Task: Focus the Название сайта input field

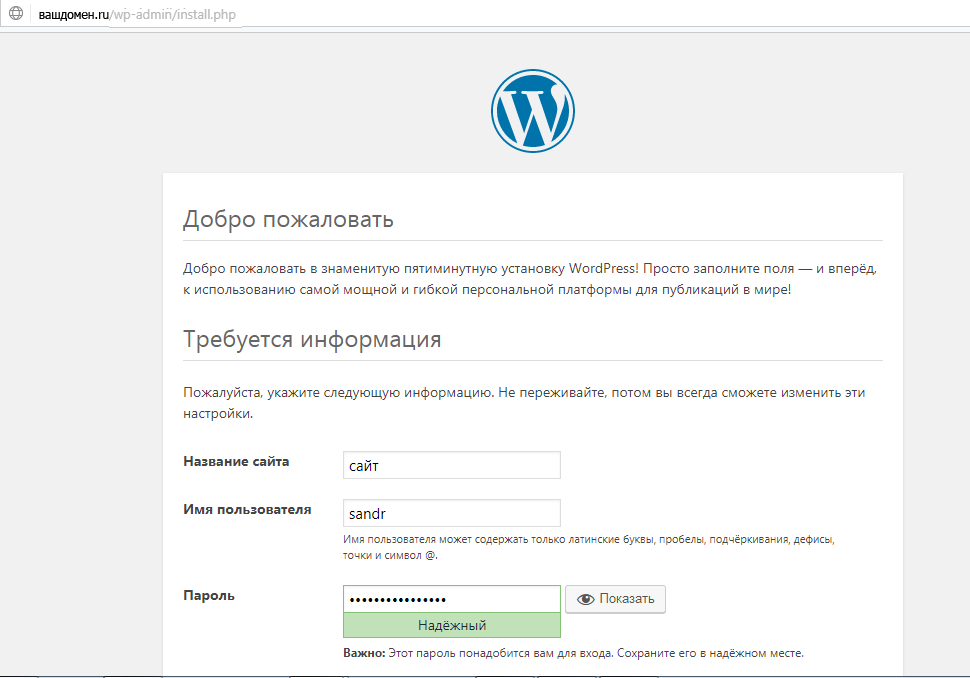Action: tap(452, 465)
